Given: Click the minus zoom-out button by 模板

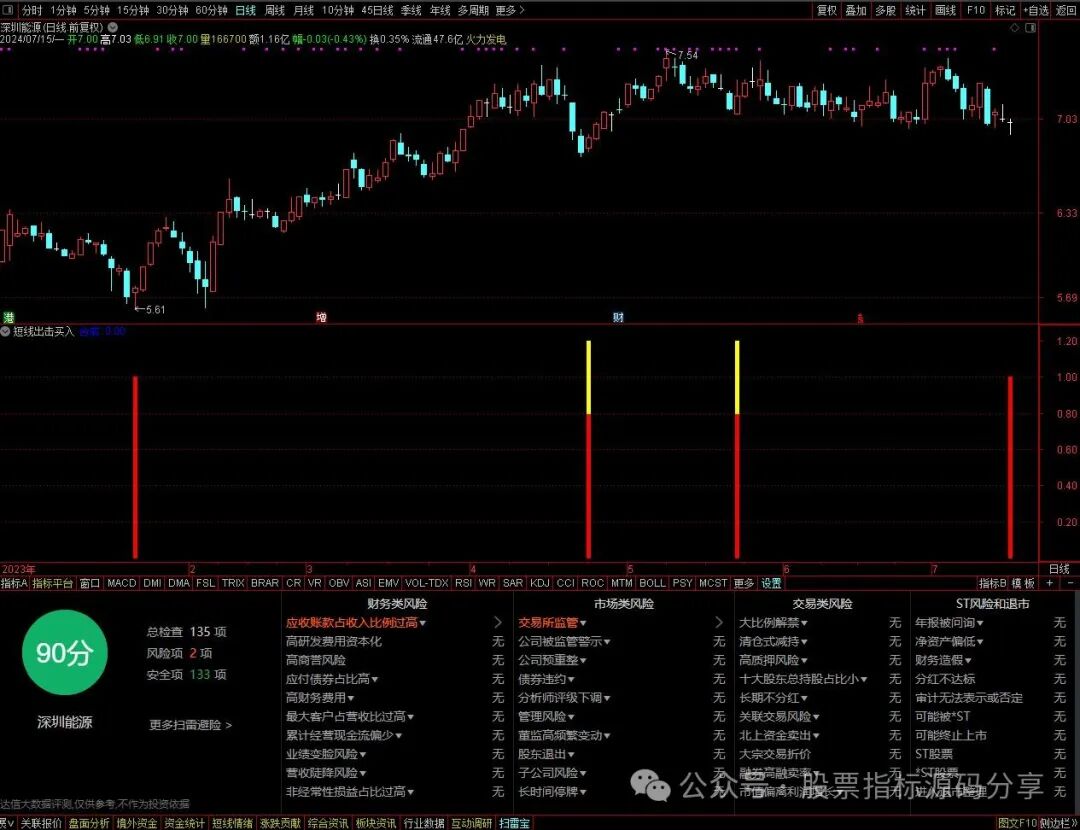Looking at the screenshot, I should click(x=1070, y=583).
